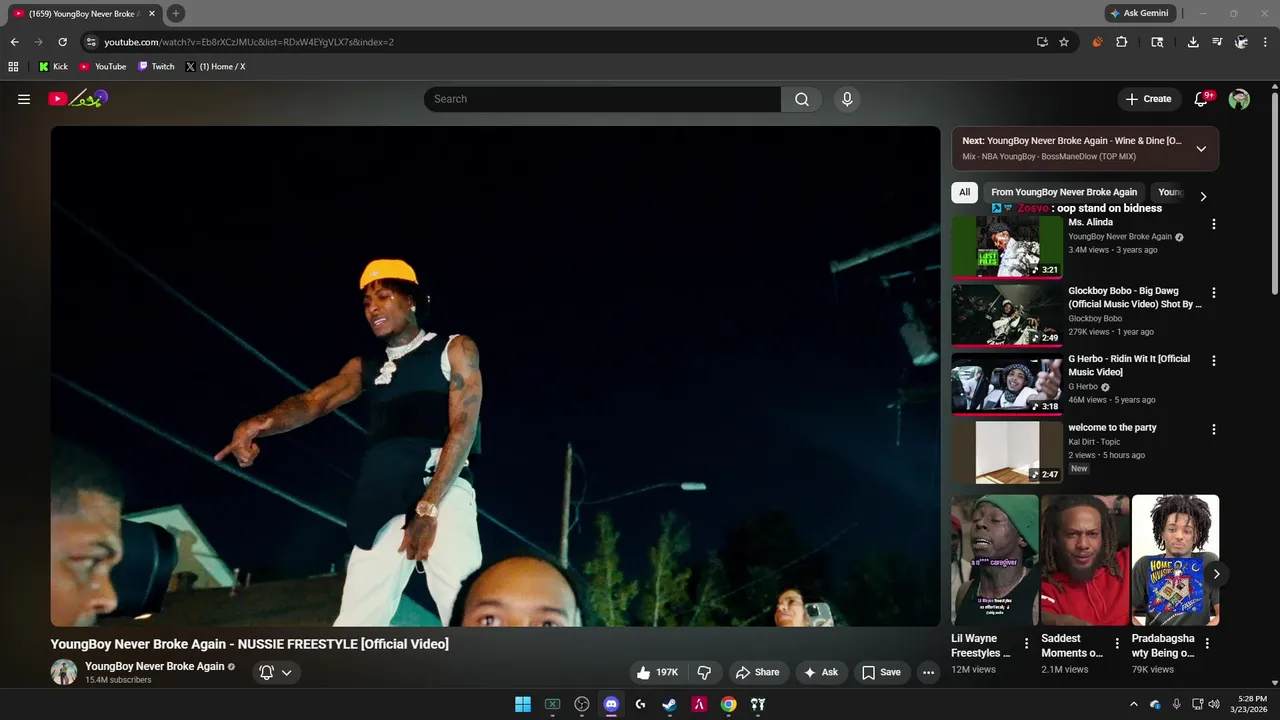
Task: Reload the page
Action: coord(62,42)
